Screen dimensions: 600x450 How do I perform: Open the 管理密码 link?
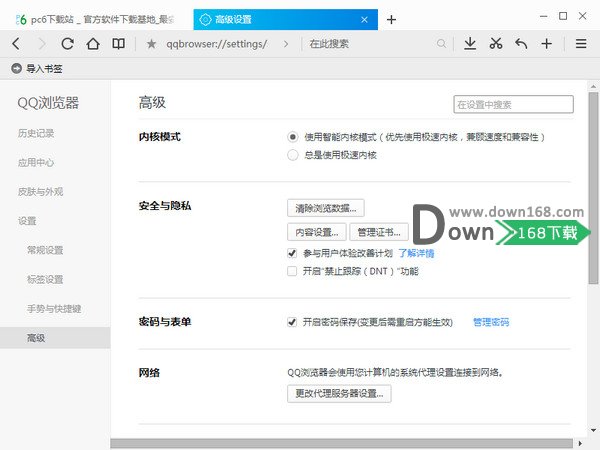pos(491,322)
